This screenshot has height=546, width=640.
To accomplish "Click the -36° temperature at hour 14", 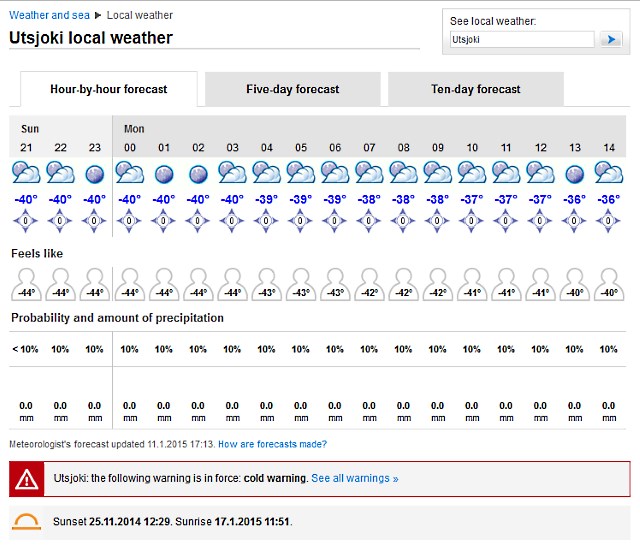I will [609, 200].
